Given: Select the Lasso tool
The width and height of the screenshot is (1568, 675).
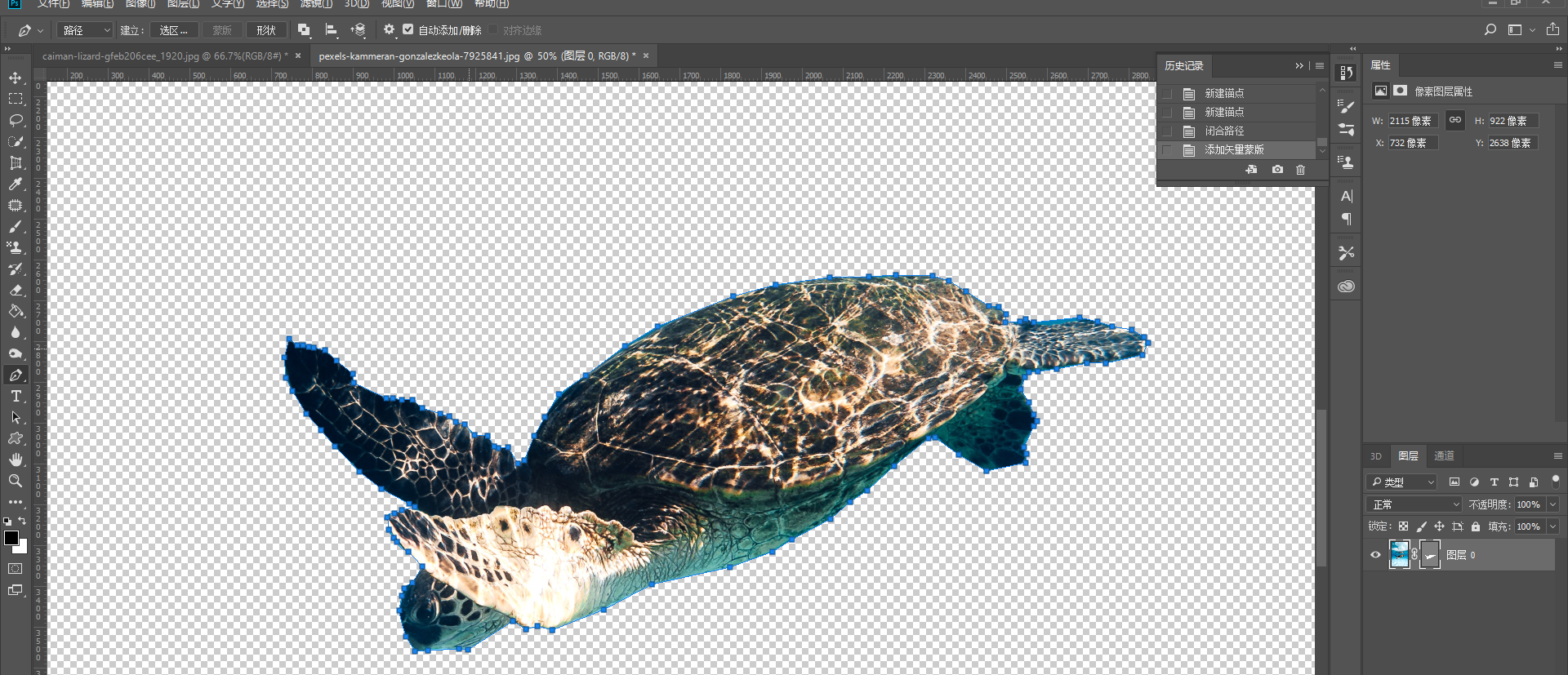Looking at the screenshot, I should point(16,120).
